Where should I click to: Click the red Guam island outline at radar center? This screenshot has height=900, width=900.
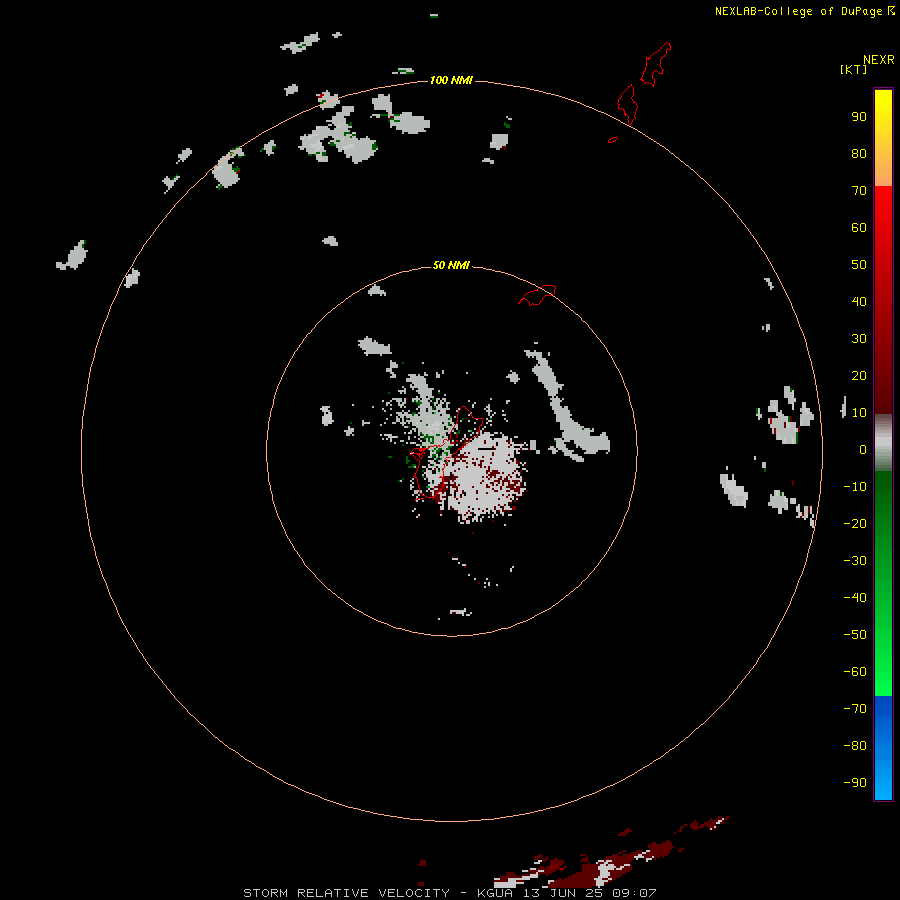[447, 452]
